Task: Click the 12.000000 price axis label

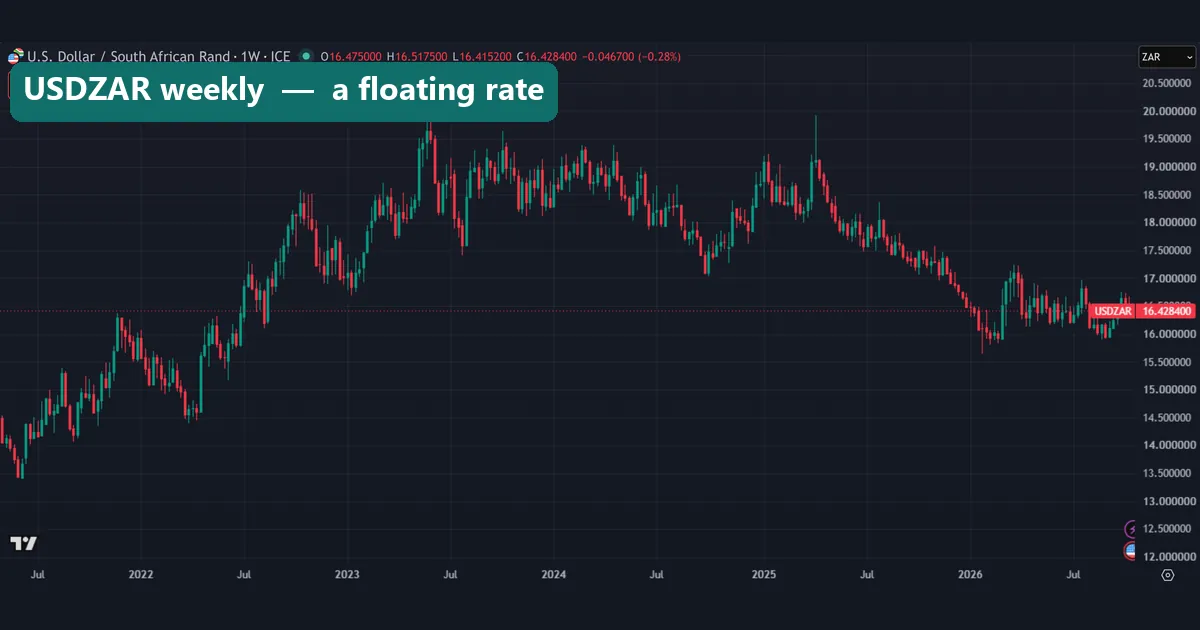Action: coord(1168,556)
